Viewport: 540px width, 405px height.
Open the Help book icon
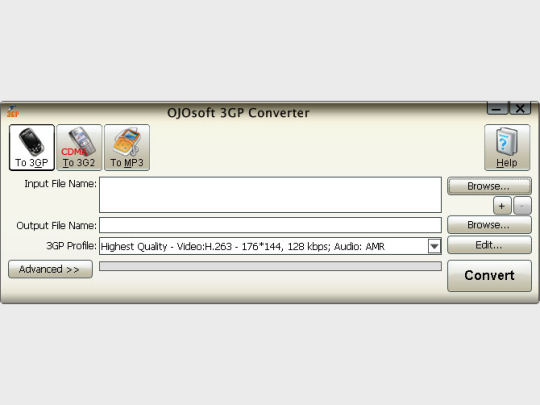507,147
